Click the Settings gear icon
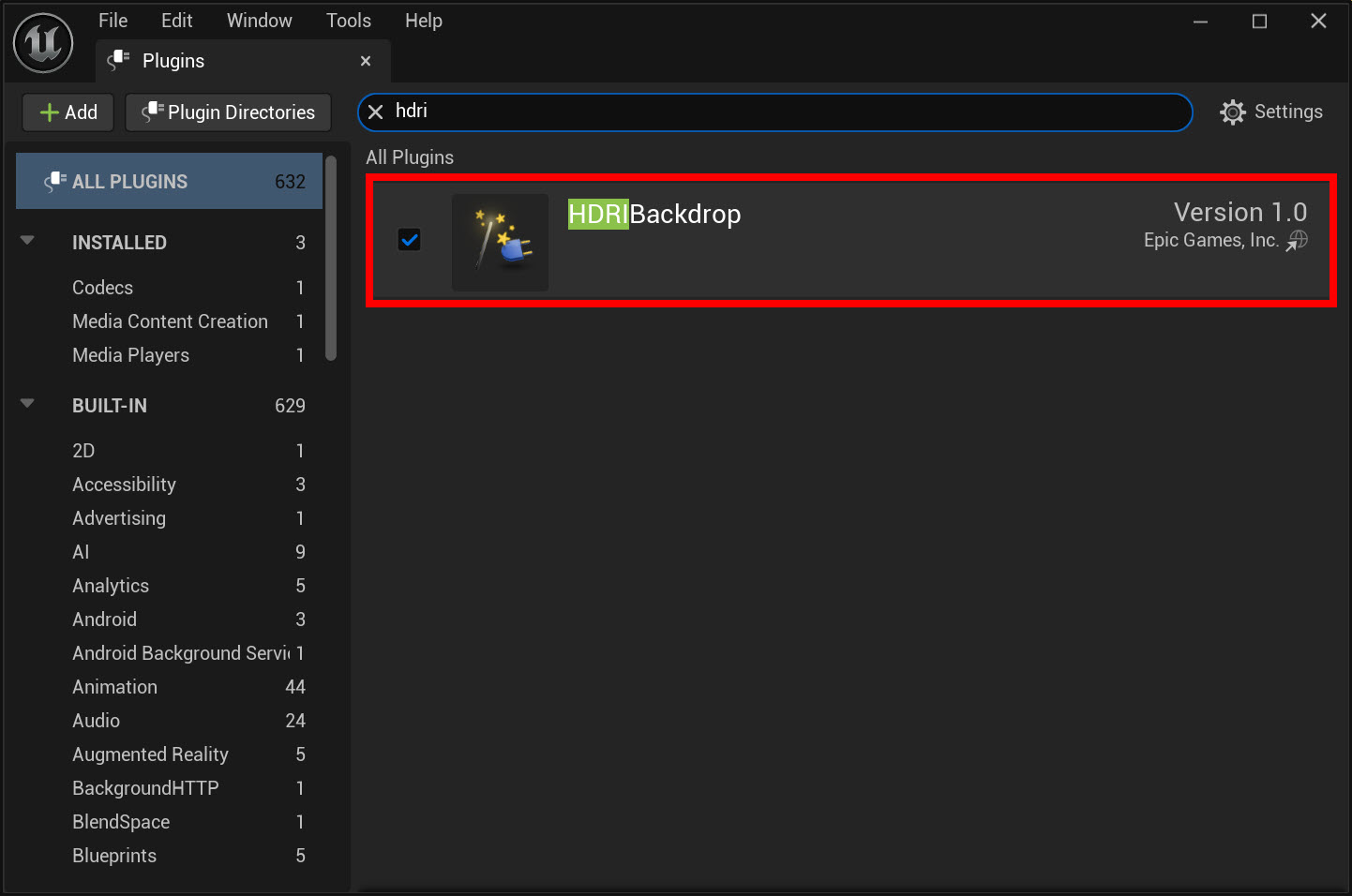This screenshot has width=1352, height=896. [x=1233, y=112]
